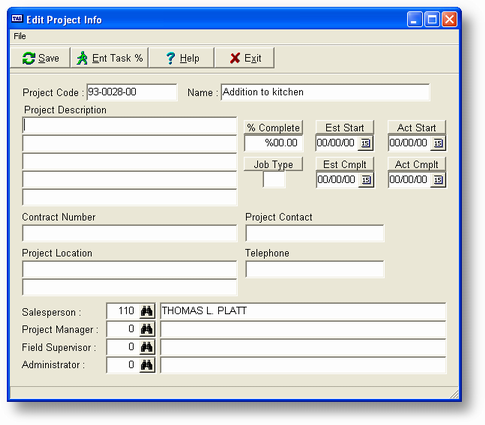This screenshot has width=485, height=425.
Task: Select the Telephone input field
Action: (x=315, y=269)
